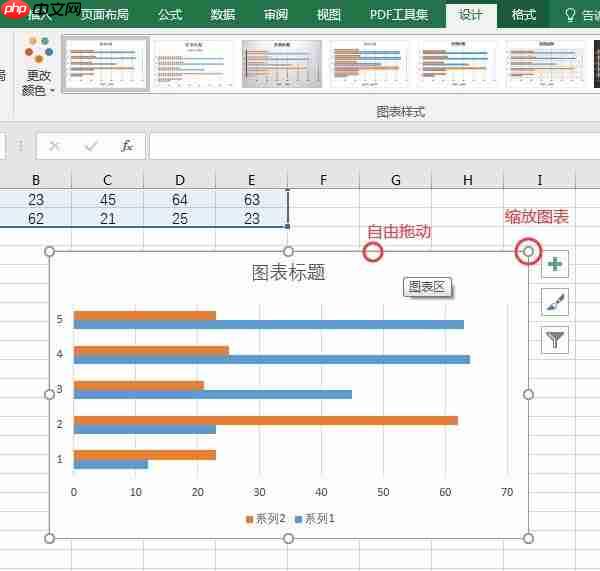Select column B header
The width and height of the screenshot is (600, 571).
pos(36,179)
